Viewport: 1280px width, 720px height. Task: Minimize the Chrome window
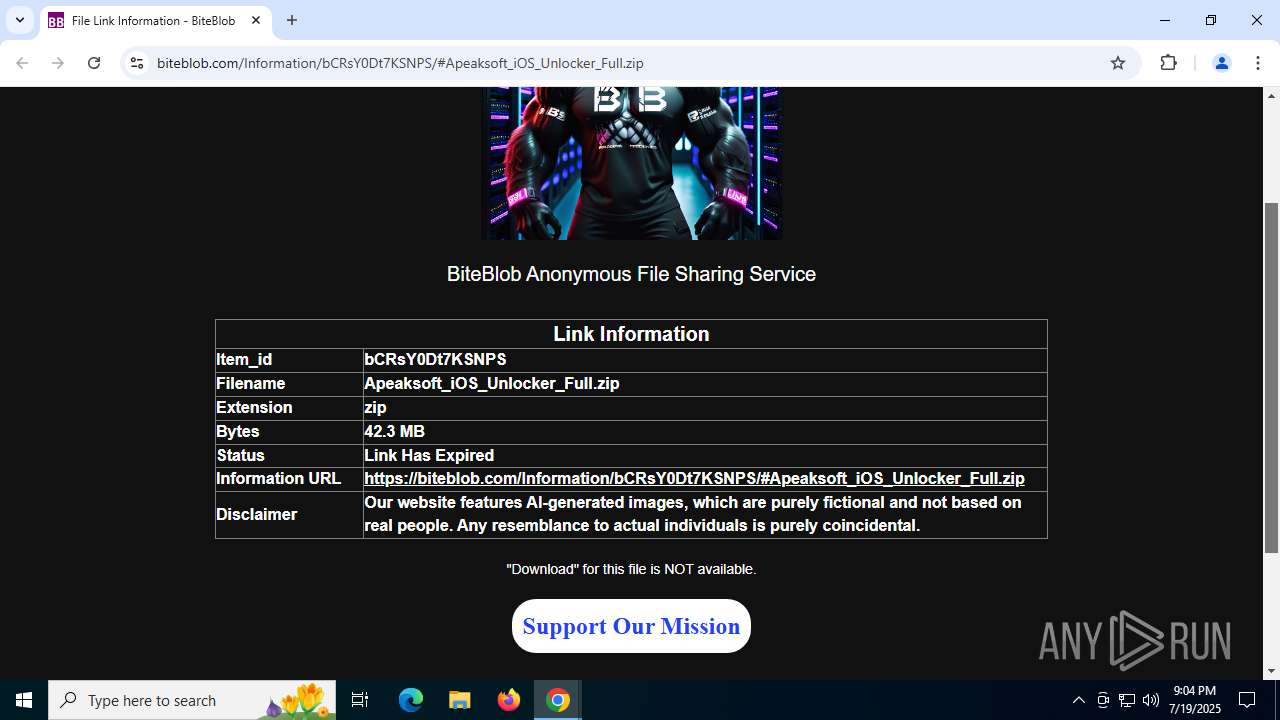click(1165, 20)
